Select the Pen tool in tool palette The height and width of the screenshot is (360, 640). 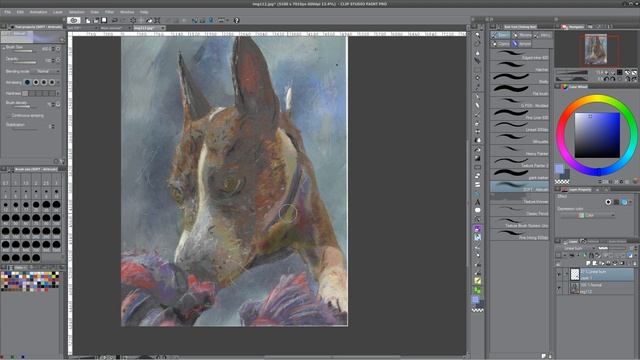[478, 97]
